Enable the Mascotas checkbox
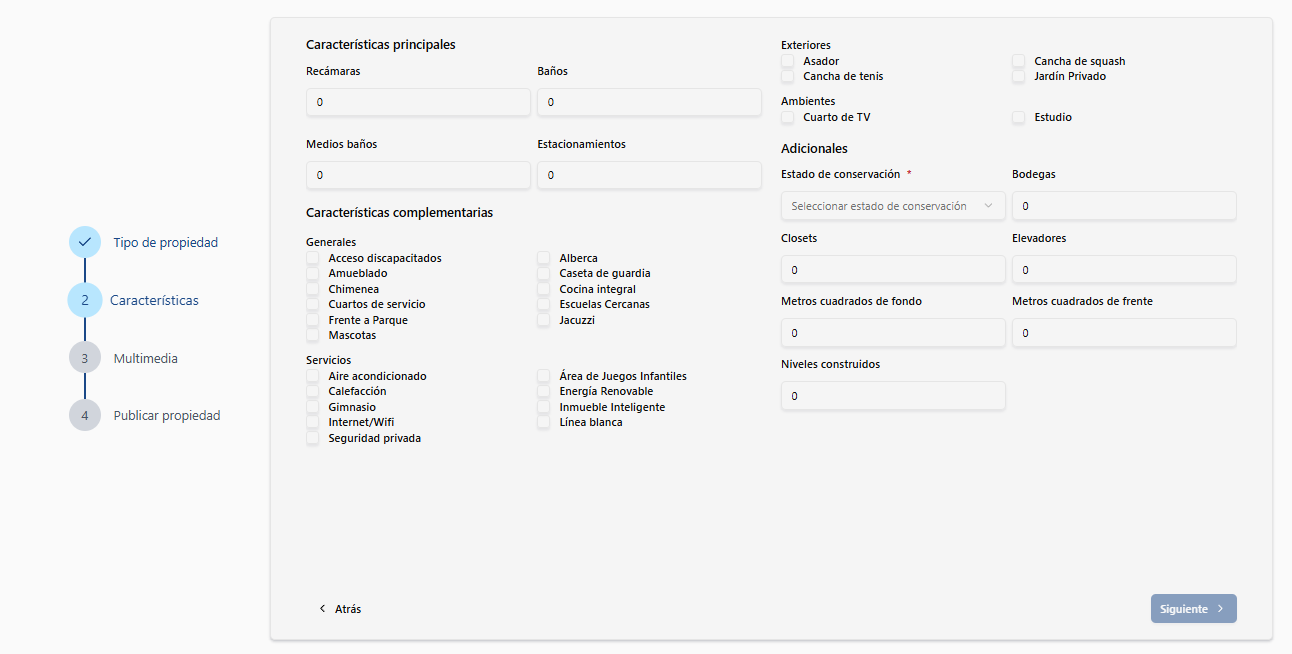Screen dimensions: 1292x654 (313, 335)
